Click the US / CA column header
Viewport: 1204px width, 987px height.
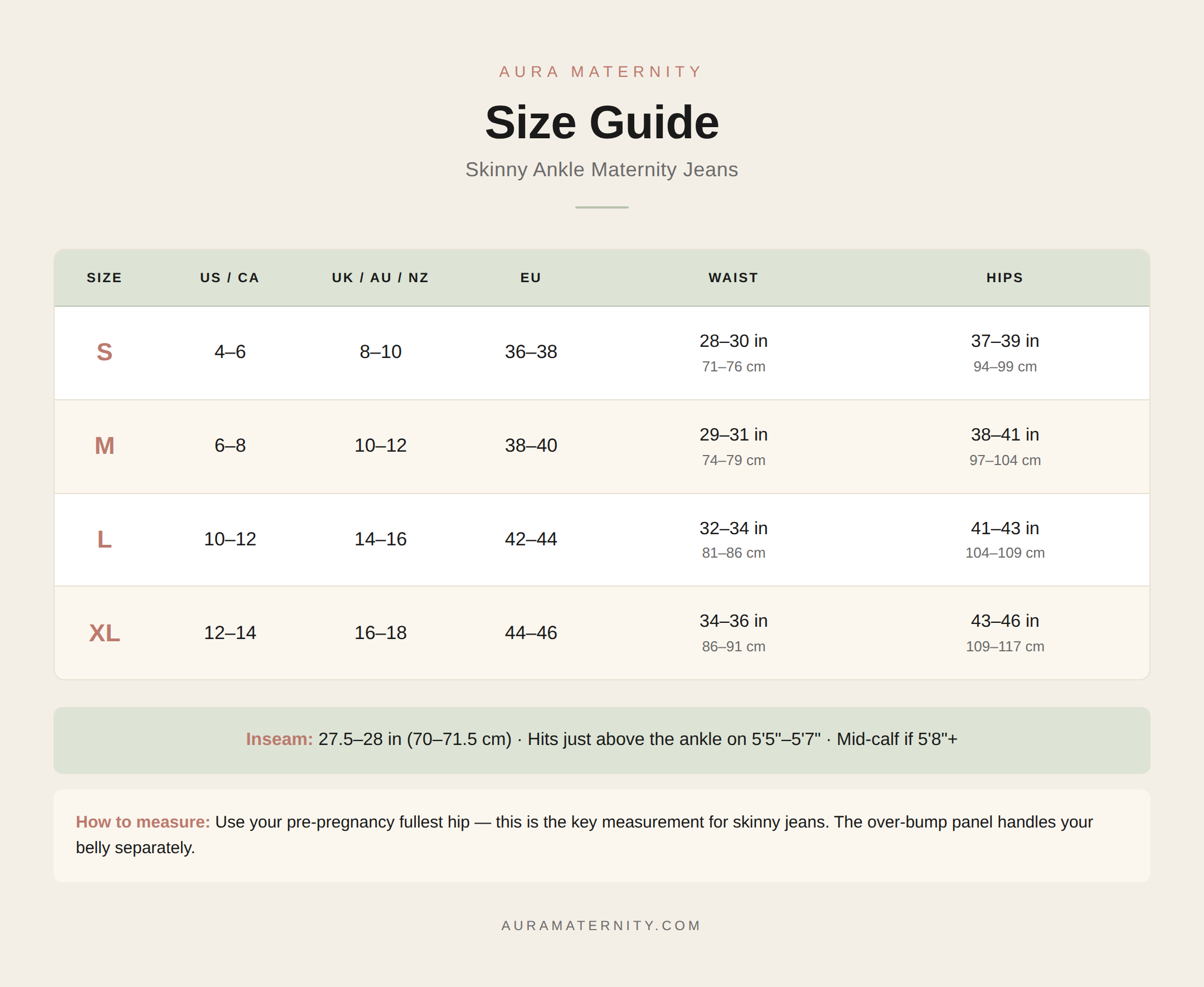coord(230,278)
